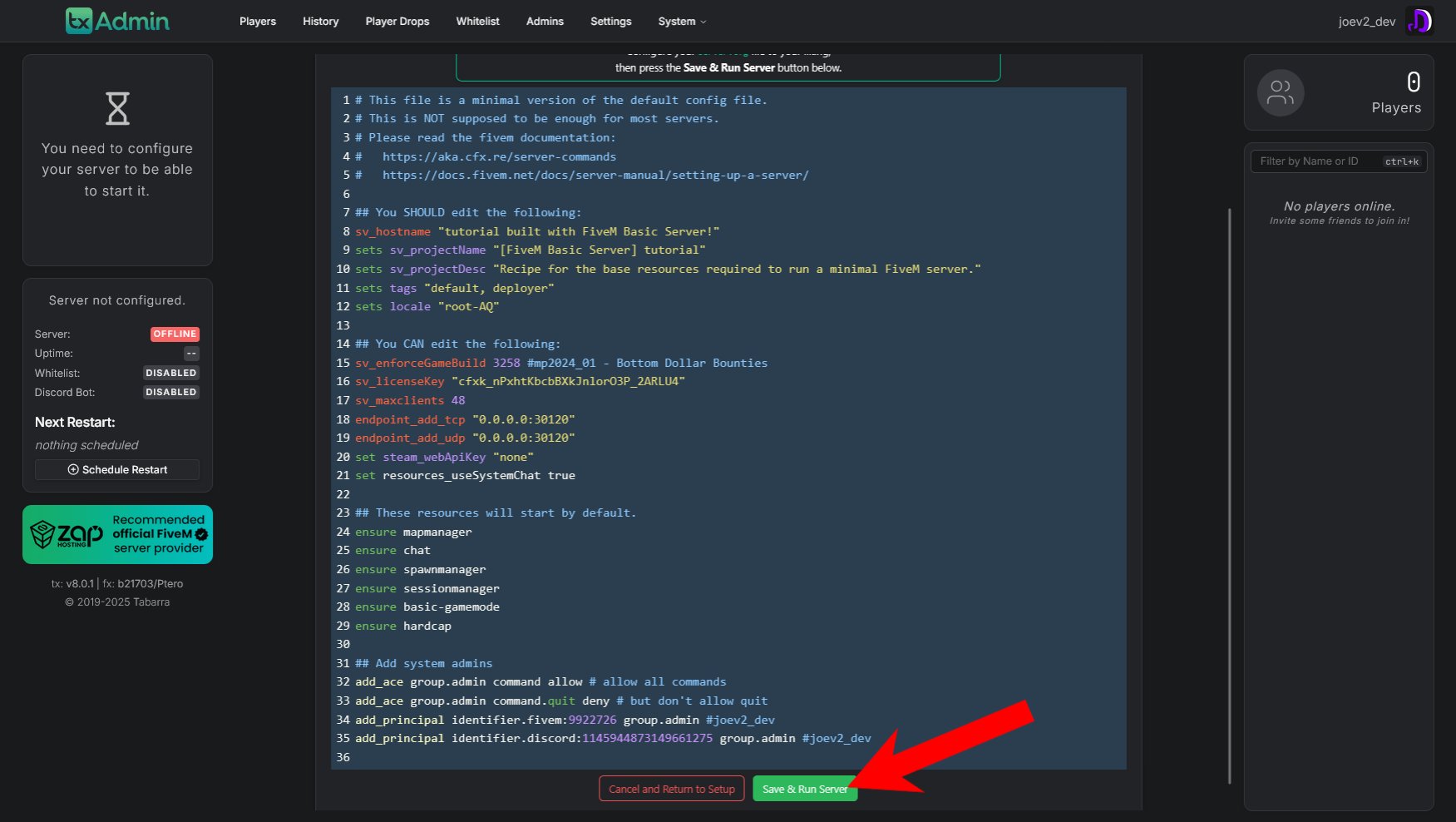The width and height of the screenshot is (1456, 822).
Task: Click Save & Run Server button
Action: (x=804, y=789)
